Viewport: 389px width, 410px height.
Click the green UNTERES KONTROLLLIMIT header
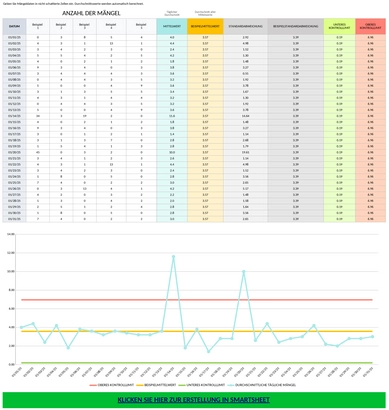339,26
